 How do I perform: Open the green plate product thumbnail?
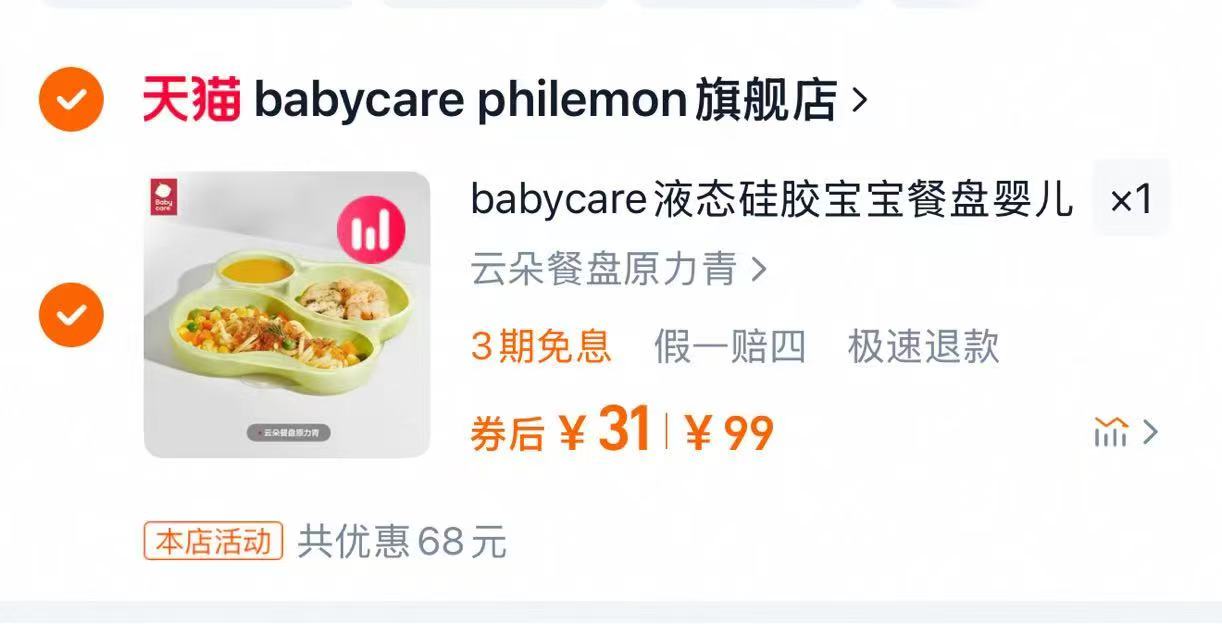[x=287, y=315]
